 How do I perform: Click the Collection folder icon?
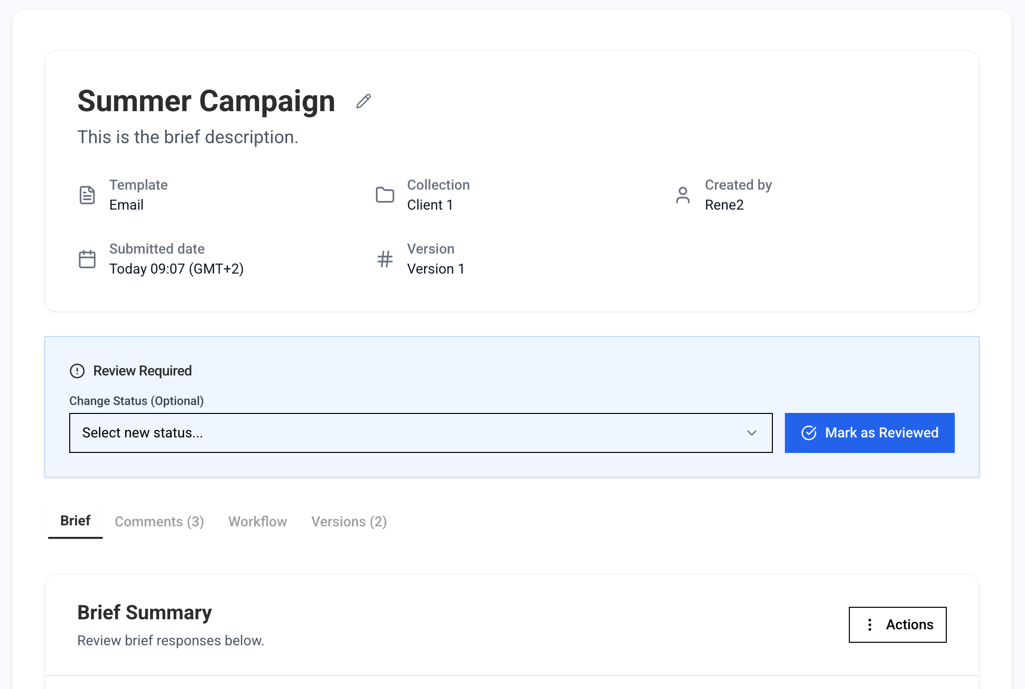(x=385, y=195)
